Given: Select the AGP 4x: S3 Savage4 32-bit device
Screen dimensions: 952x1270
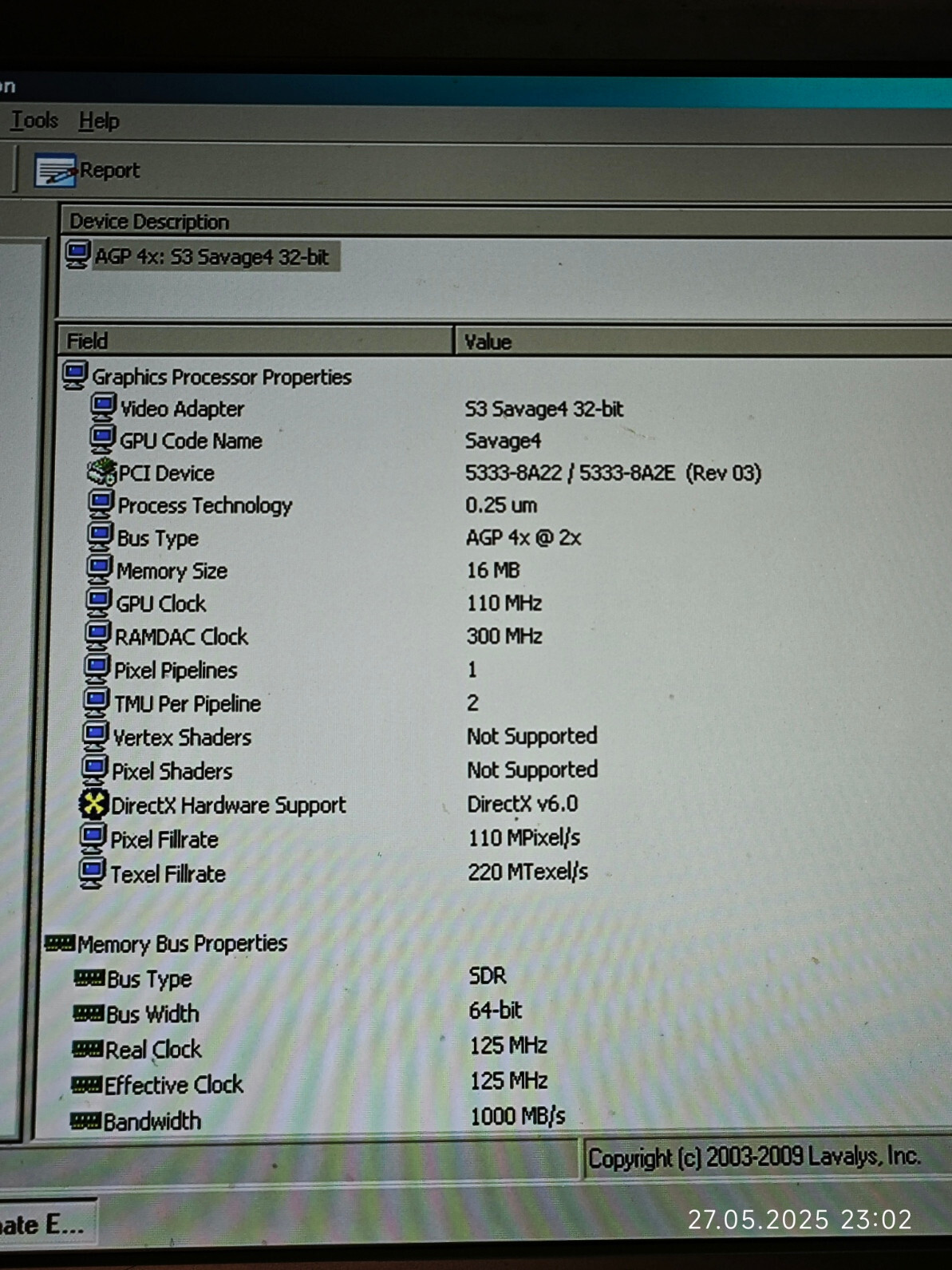Looking at the screenshot, I should pos(211,257).
